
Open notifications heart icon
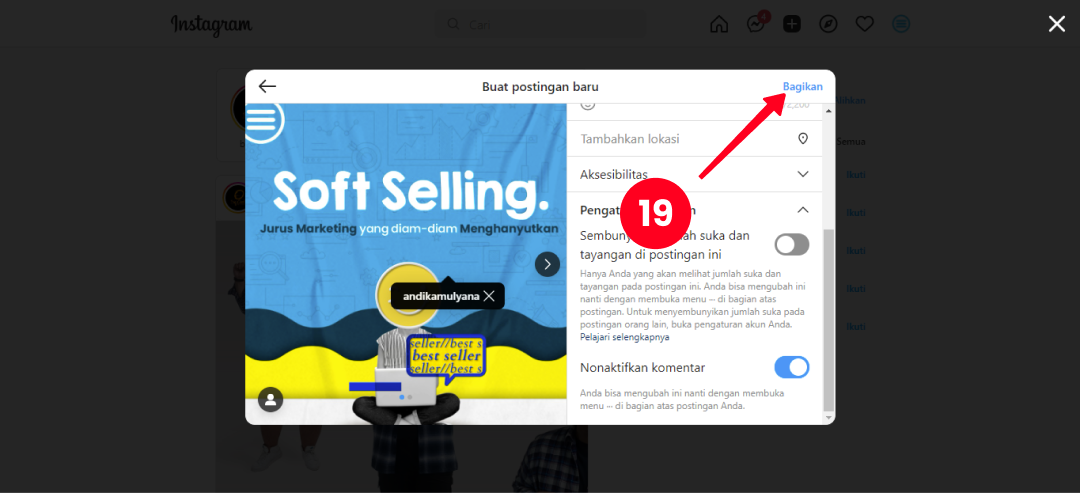point(865,24)
